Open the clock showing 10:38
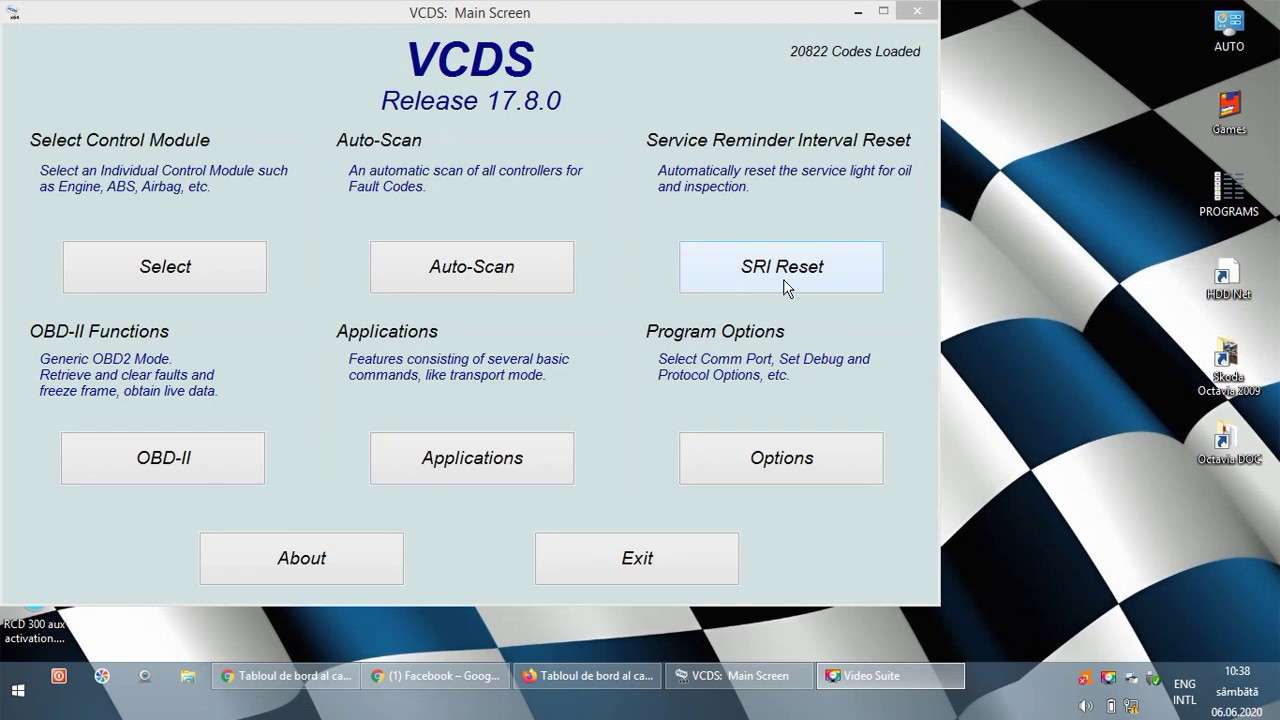The width and height of the screenshot is (1280, 720). (1237, 691)
